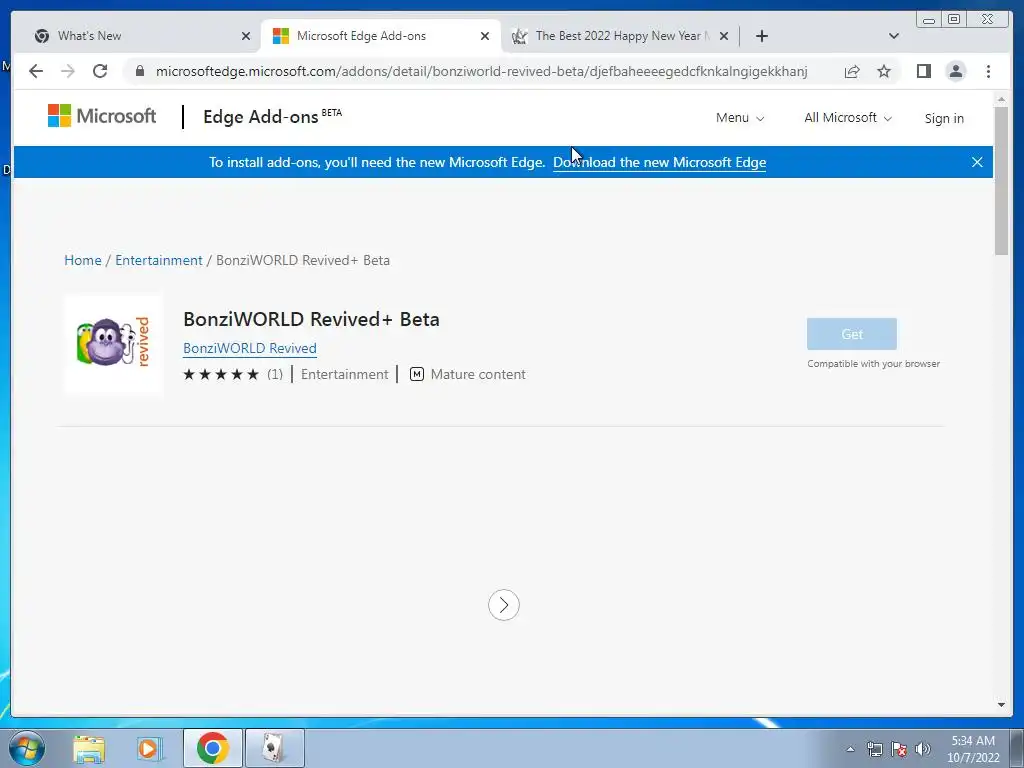Launch Windows Media Player from taskbar
The image size is (1024, 768).
pyautogui.click(x=149, y=748)
